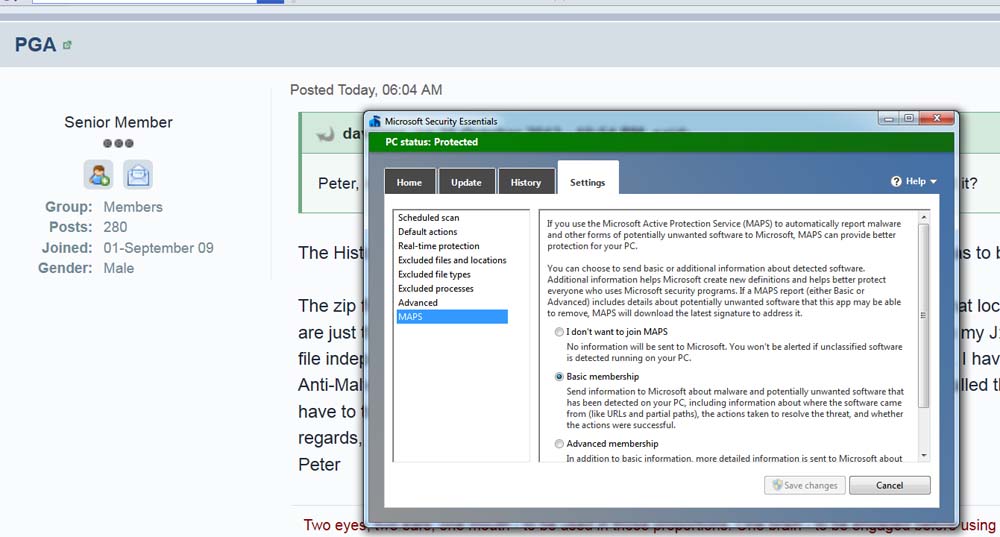Select Real-time protection in settings list
The width and height of the screenshot is (1000, 537).
click(438, 246)
